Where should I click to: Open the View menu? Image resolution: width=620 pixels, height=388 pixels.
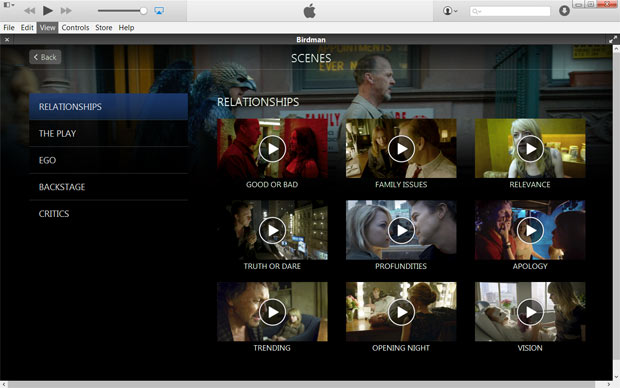47,28
